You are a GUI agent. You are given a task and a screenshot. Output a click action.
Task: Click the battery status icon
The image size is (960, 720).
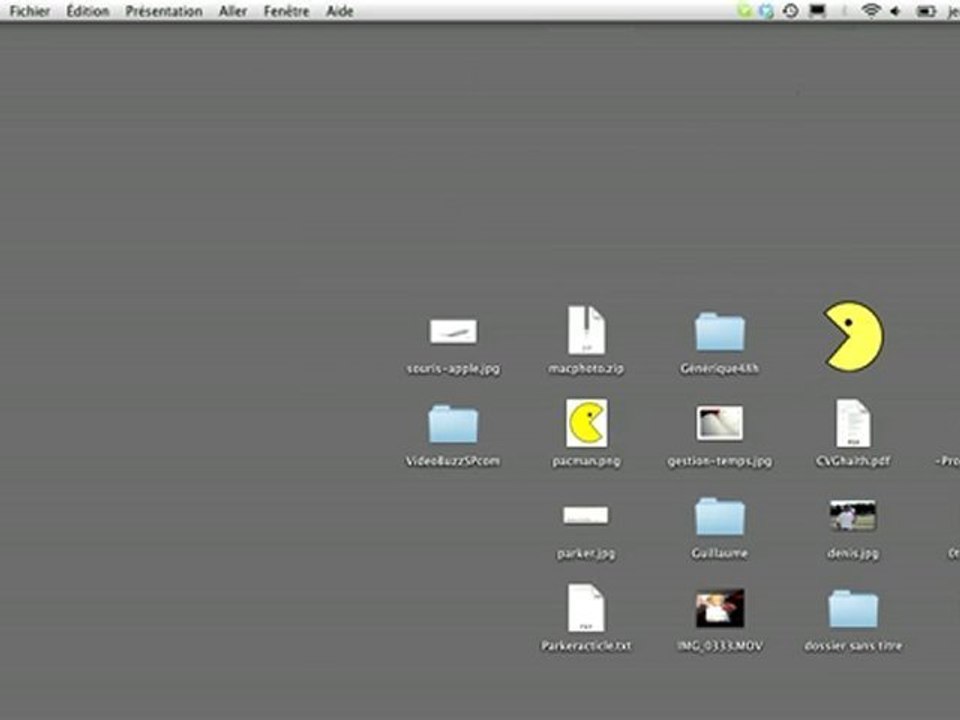tap(926, 11)
